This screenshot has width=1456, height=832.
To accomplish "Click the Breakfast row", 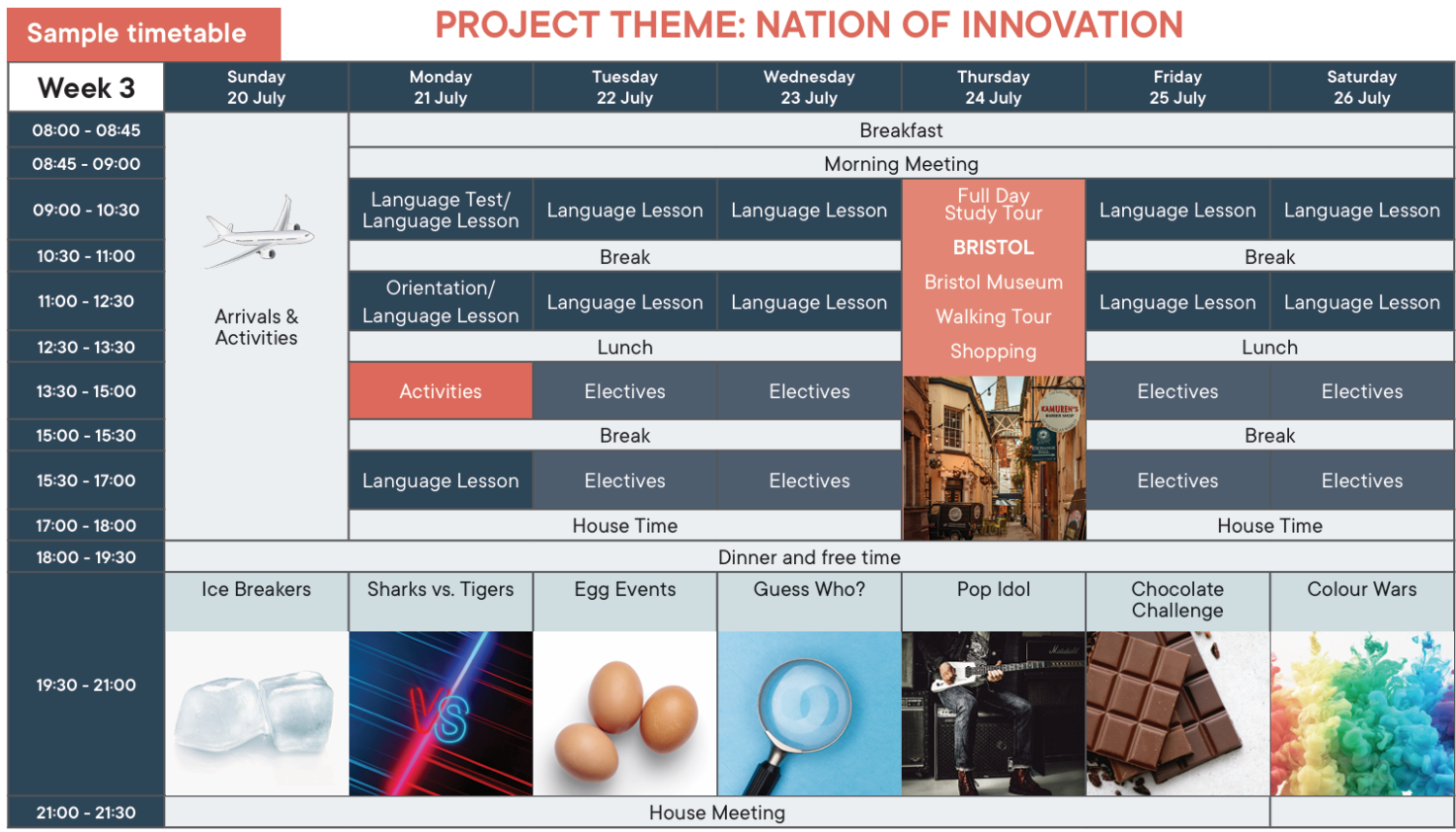I will (x=902, y=130).
